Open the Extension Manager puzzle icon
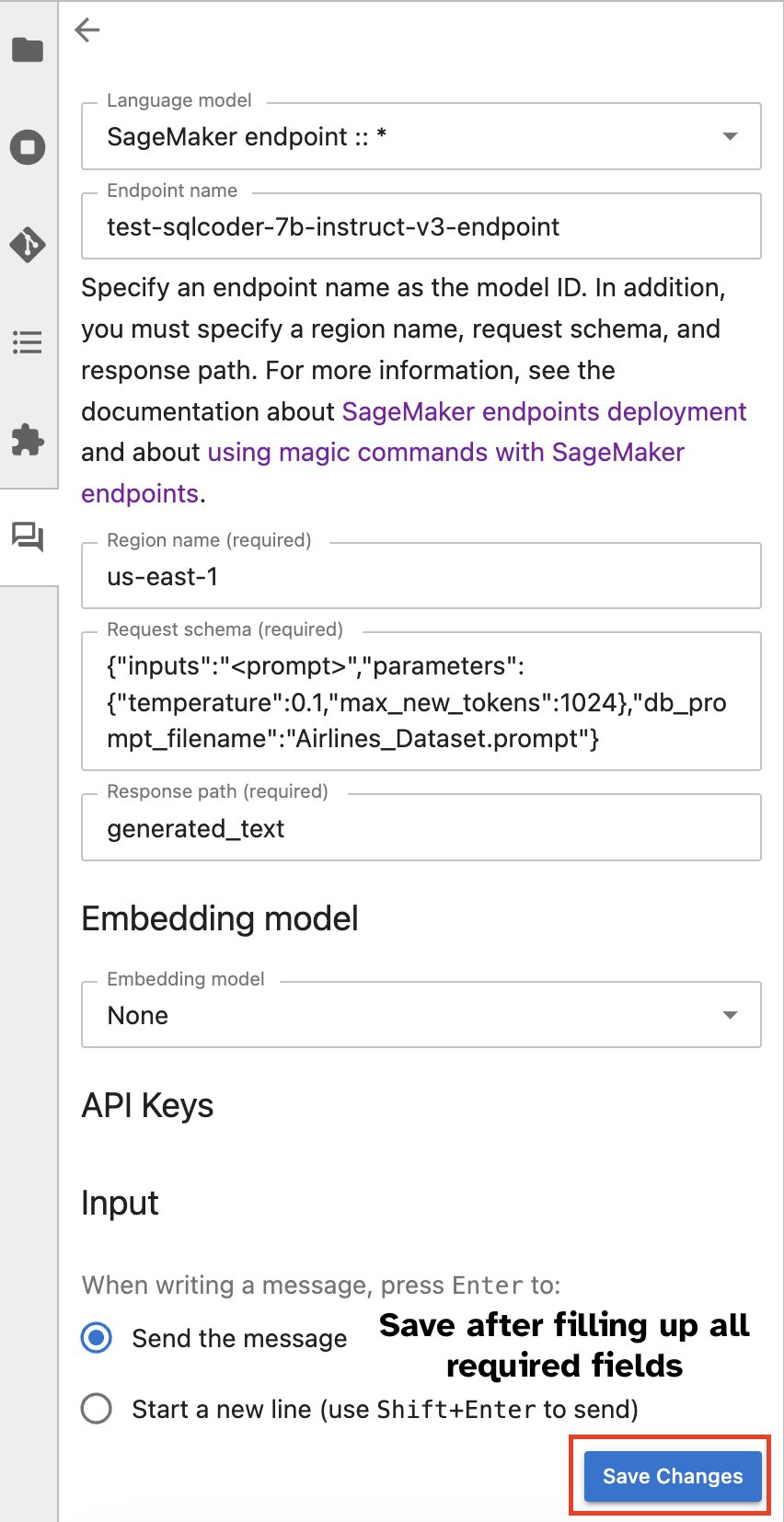The width and height of the screenshot is (784, 1522). [x=28, y=440]
